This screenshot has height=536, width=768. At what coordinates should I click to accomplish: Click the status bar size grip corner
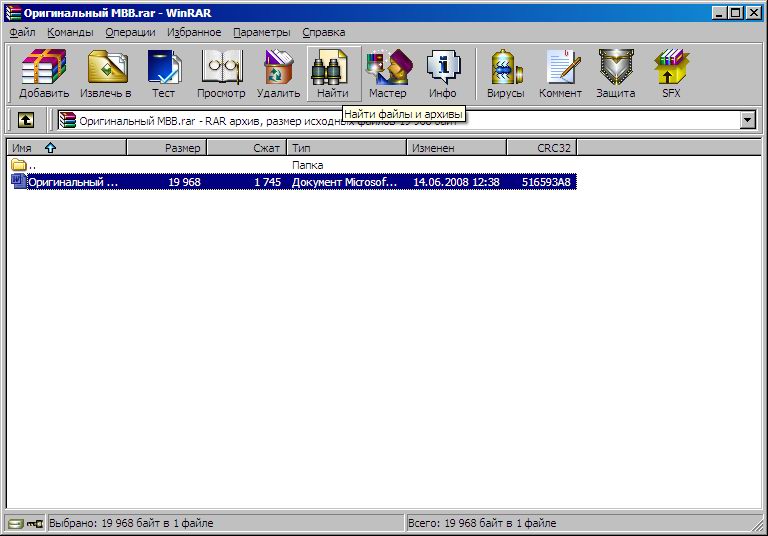coord(759,525)
